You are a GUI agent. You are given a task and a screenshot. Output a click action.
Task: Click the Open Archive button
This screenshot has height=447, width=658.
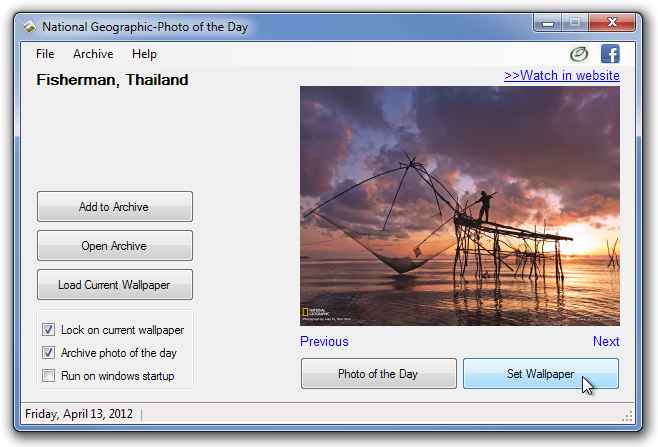point(115,246)
